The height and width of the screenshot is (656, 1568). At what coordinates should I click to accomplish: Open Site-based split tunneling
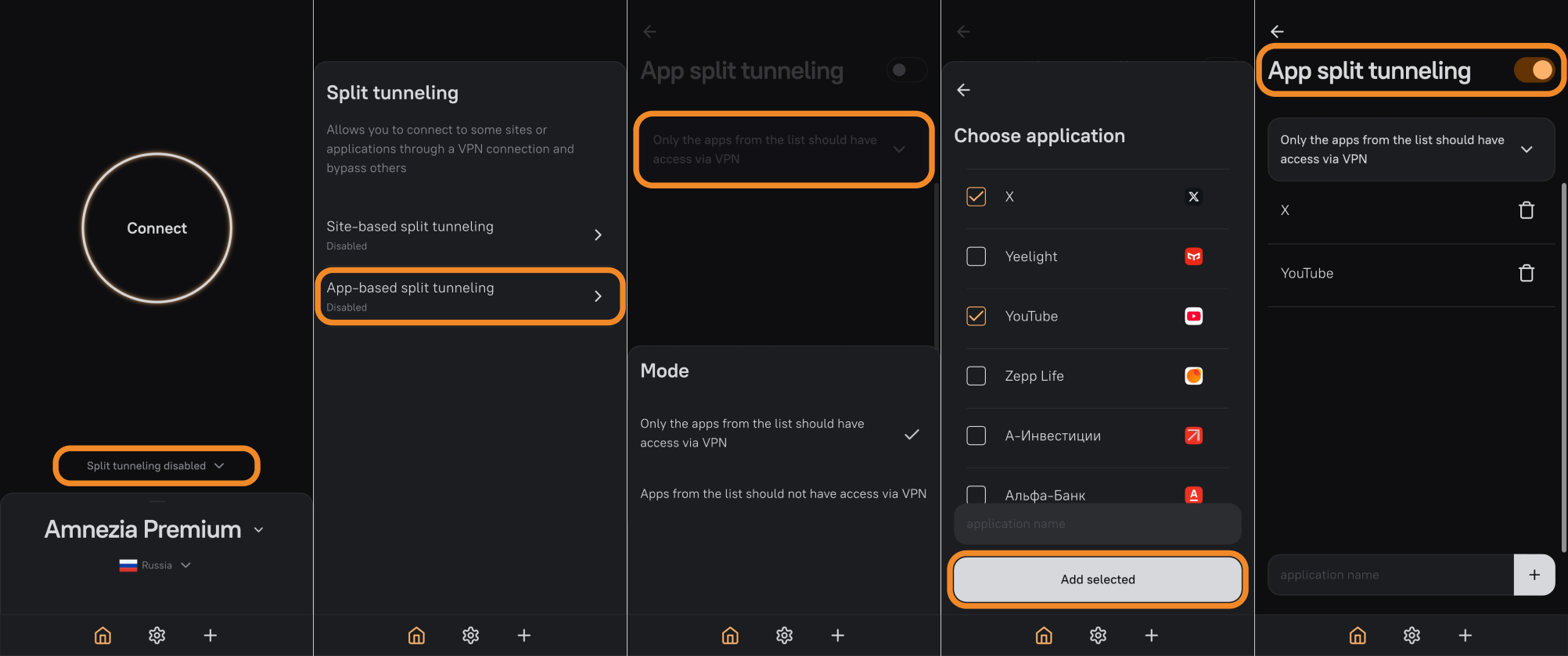tap(468, 235)
